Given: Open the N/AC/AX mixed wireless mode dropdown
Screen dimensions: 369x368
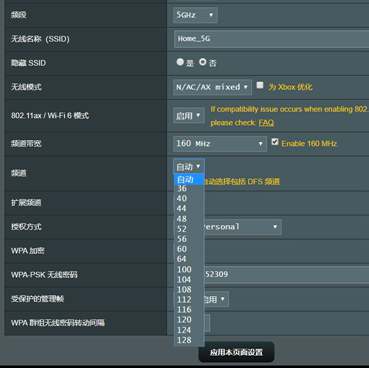Looking at the screenshot, I should [x=212, y=87].
